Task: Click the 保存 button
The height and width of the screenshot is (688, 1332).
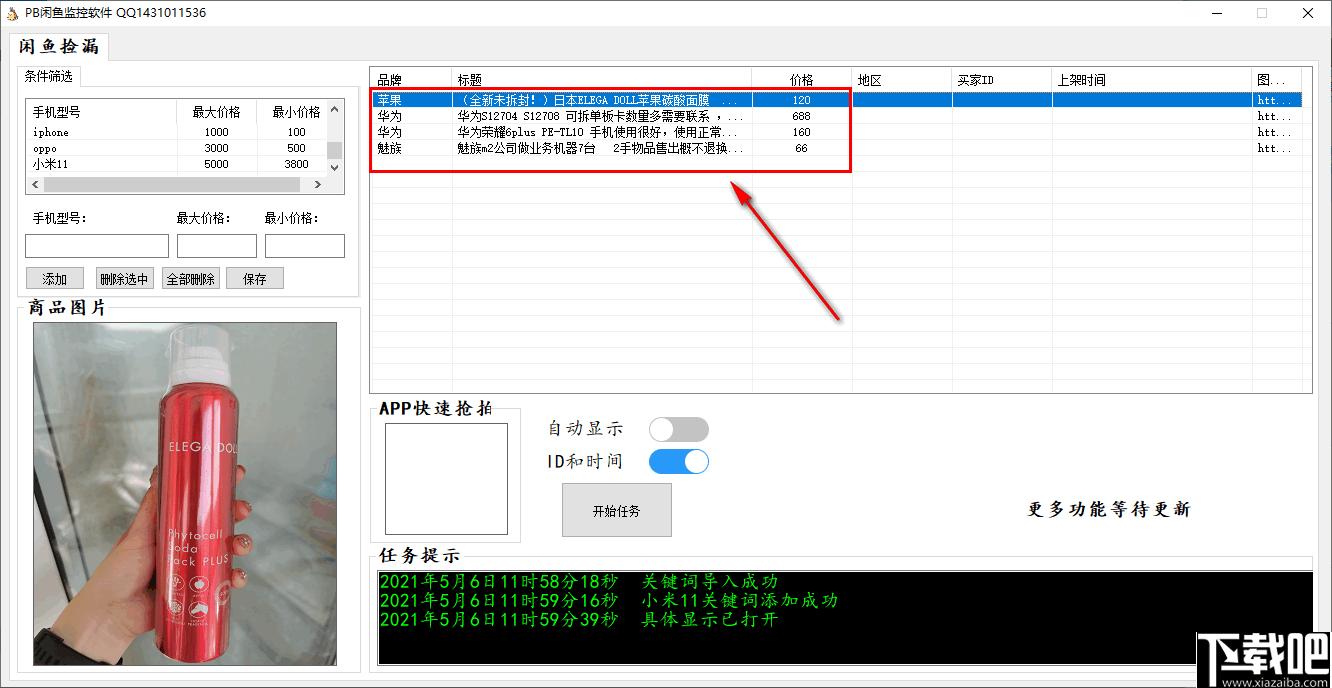Action: point(255,279)
